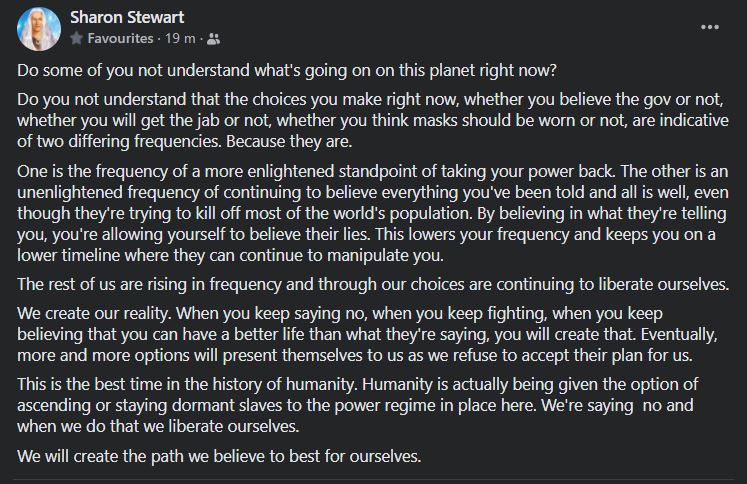This screenshot has width=747, height=484.
Task: Open Sharon Stewart's profile name link
Action: pyautogui.click(x=125, y=18)
